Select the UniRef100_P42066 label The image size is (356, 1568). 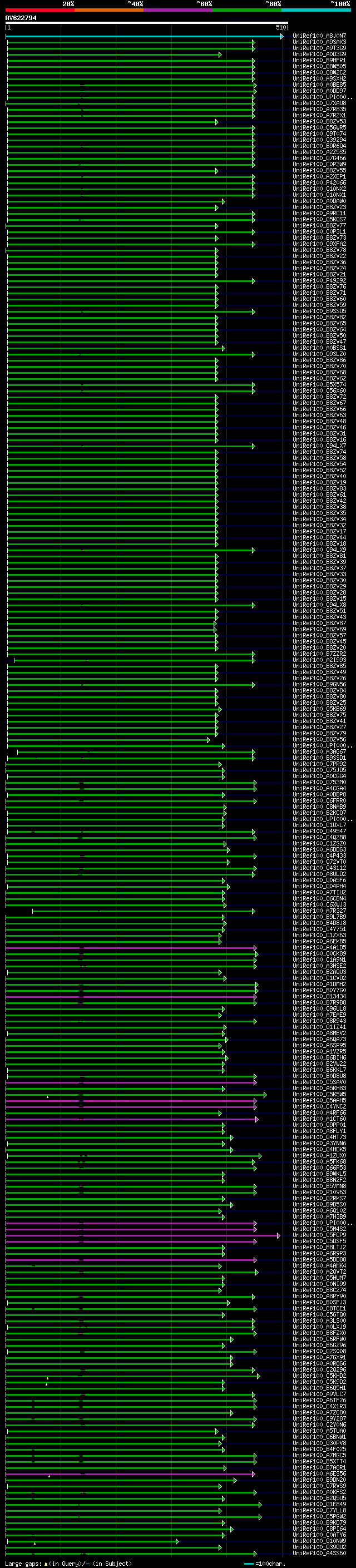[x=319, y=182]
